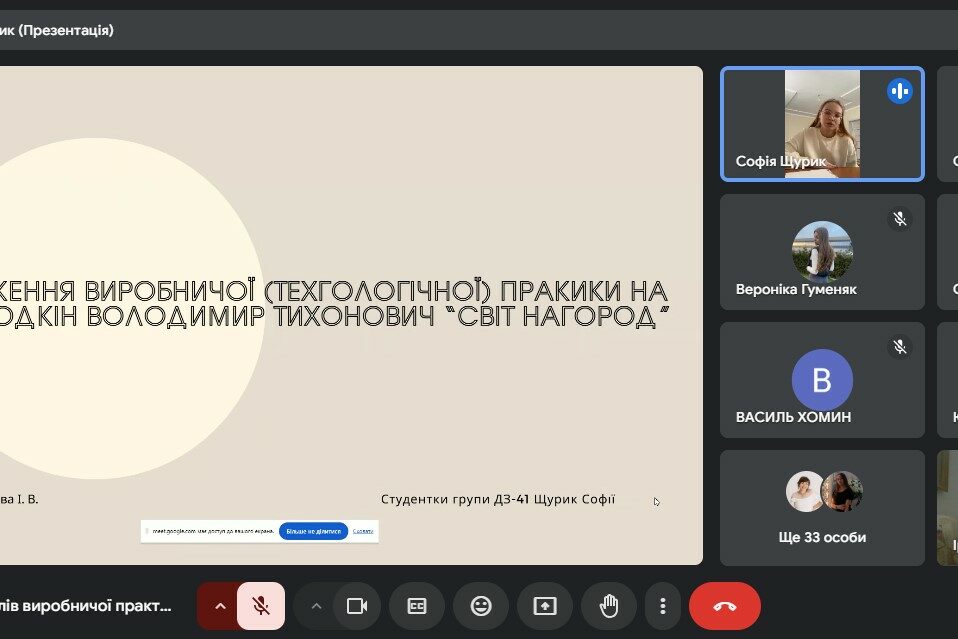958x639 pixels.
Task: Click muted mic icon on Вероніка Гуменяк tile
Action: [x=899, y=218]
